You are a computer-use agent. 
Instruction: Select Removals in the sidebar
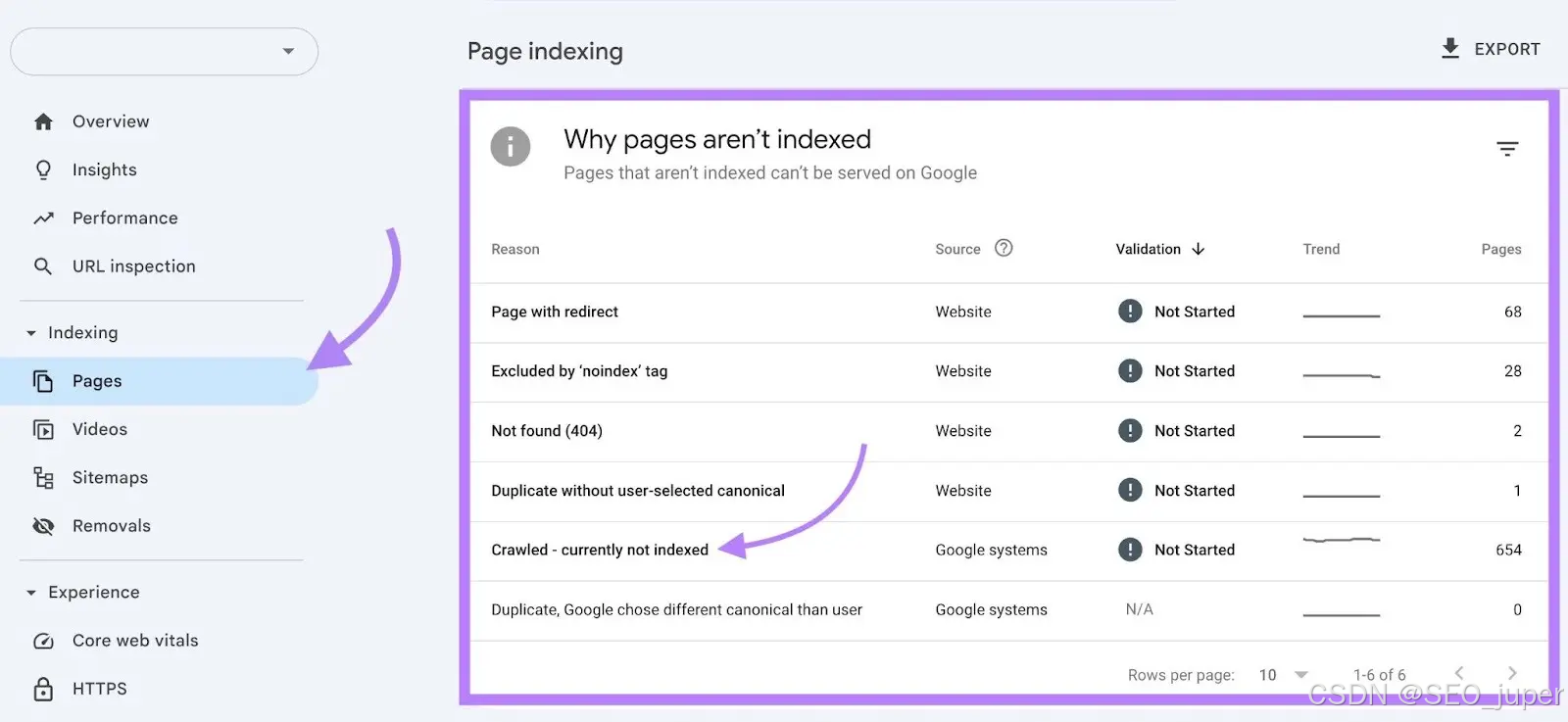(x=112, y=526)
